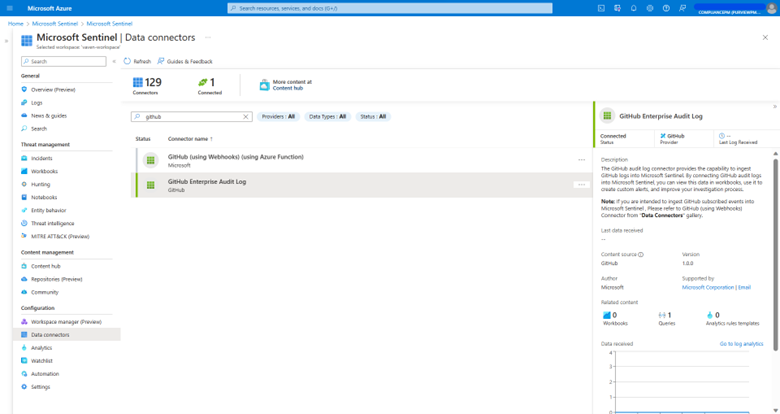Click the details pane vertical scrollbar
Screen dimensions: 780x414
pyautogui.click(x=775, y=254)
